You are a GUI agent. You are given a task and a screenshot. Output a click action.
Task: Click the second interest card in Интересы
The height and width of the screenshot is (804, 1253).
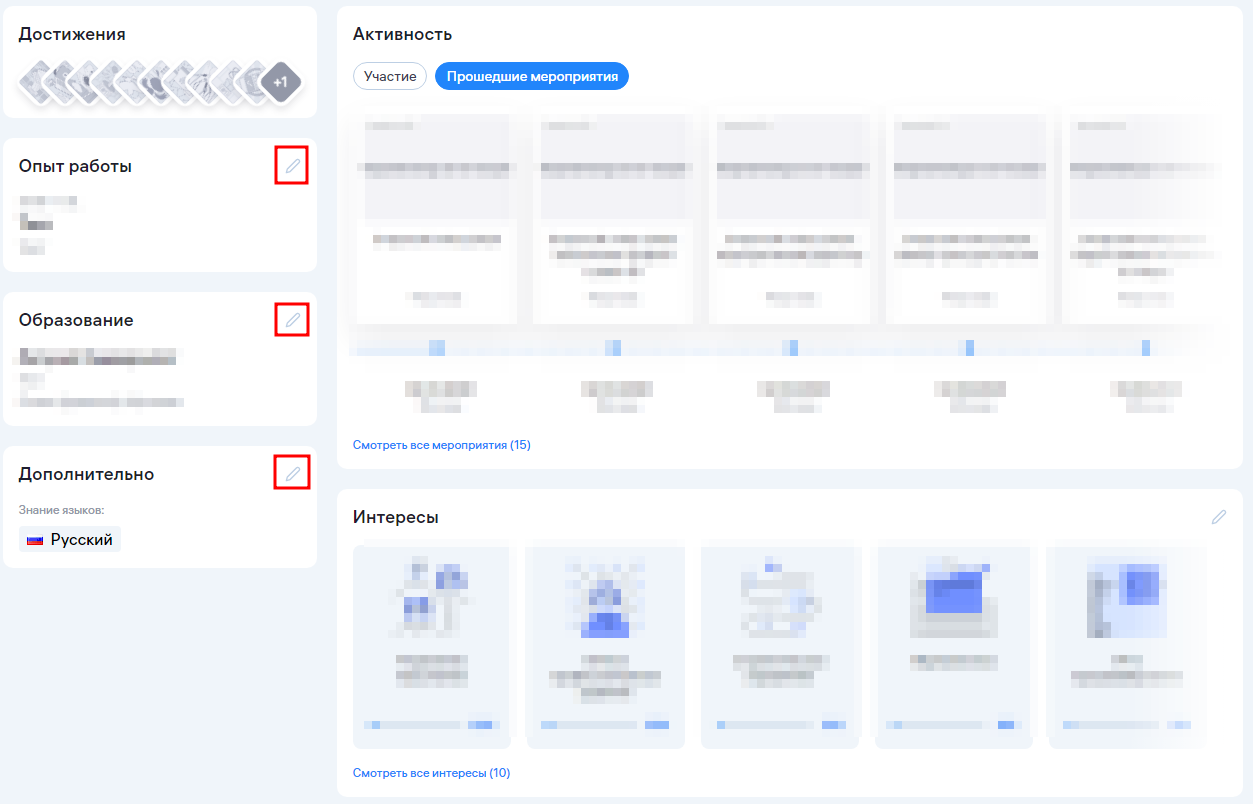pyautogui.click(x=605, y=645)
